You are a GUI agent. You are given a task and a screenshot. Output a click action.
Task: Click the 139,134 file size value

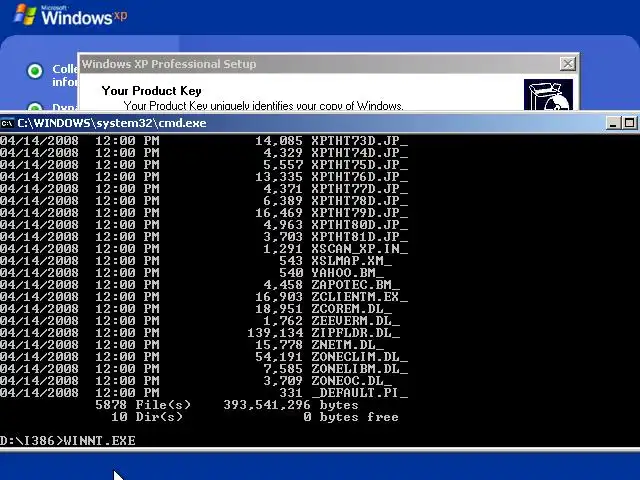(275, 333)
